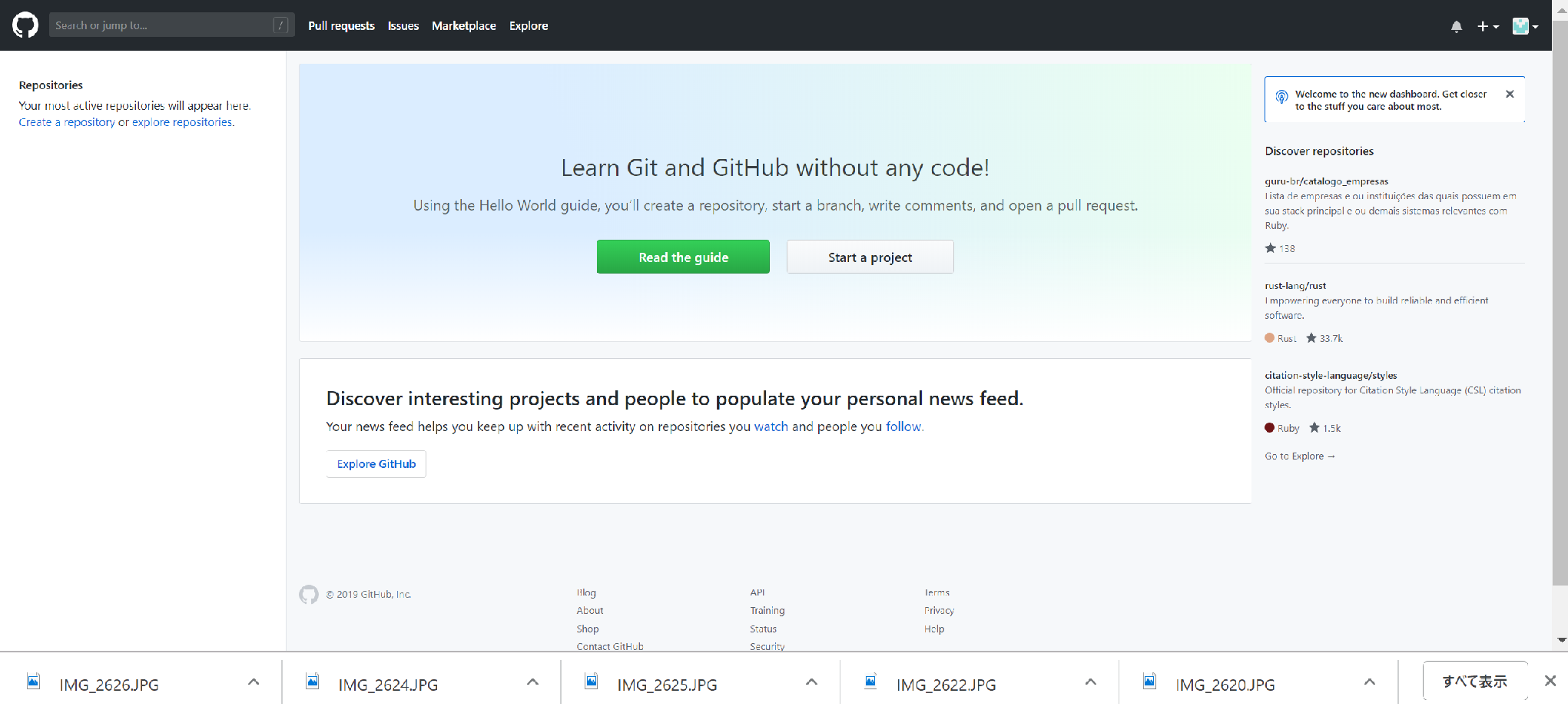The width and height of the screenshot is (1568, 710).
Task: Click the IMG_2626.JPG file icon
Action: pos(34,682)
